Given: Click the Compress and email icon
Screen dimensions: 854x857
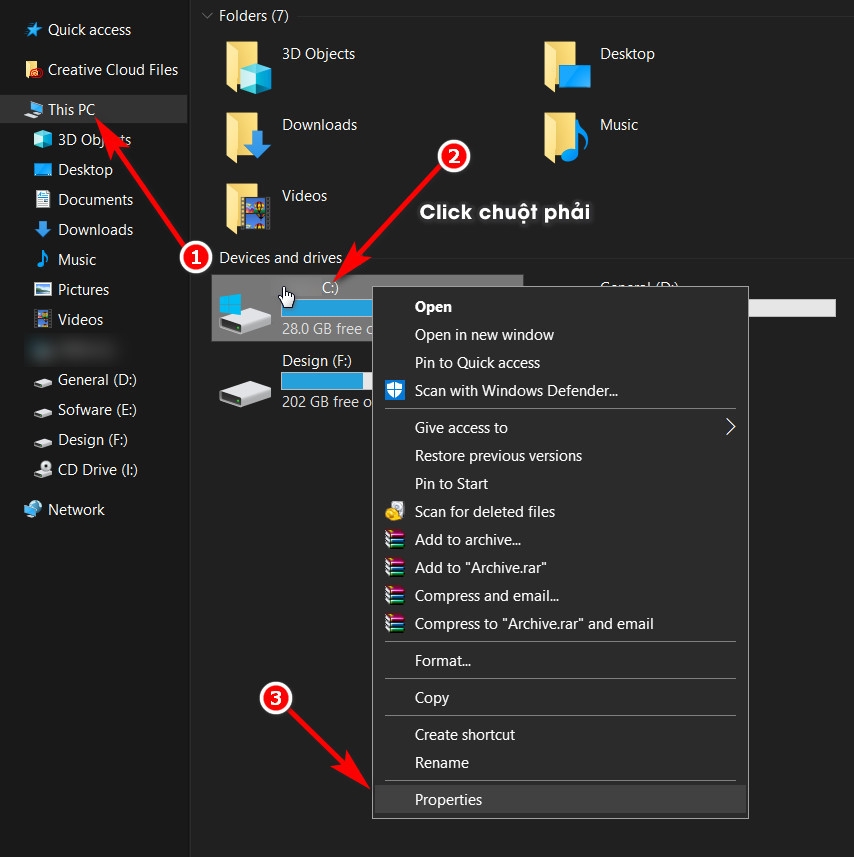Looking at the screenshot, I should 394,595.
